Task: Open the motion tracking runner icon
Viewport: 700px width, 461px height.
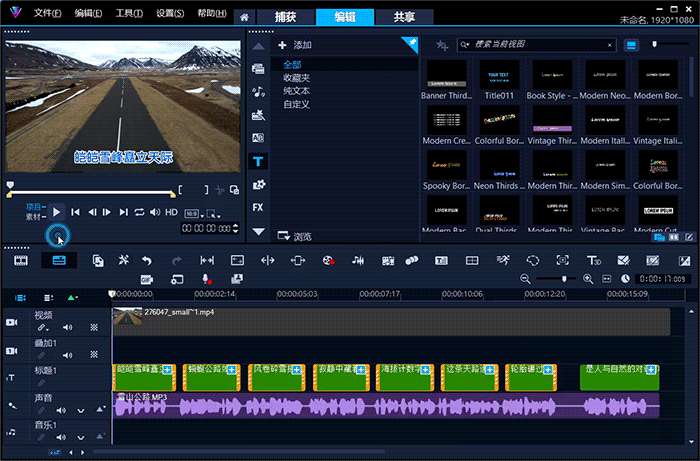Action: point(503,260)
